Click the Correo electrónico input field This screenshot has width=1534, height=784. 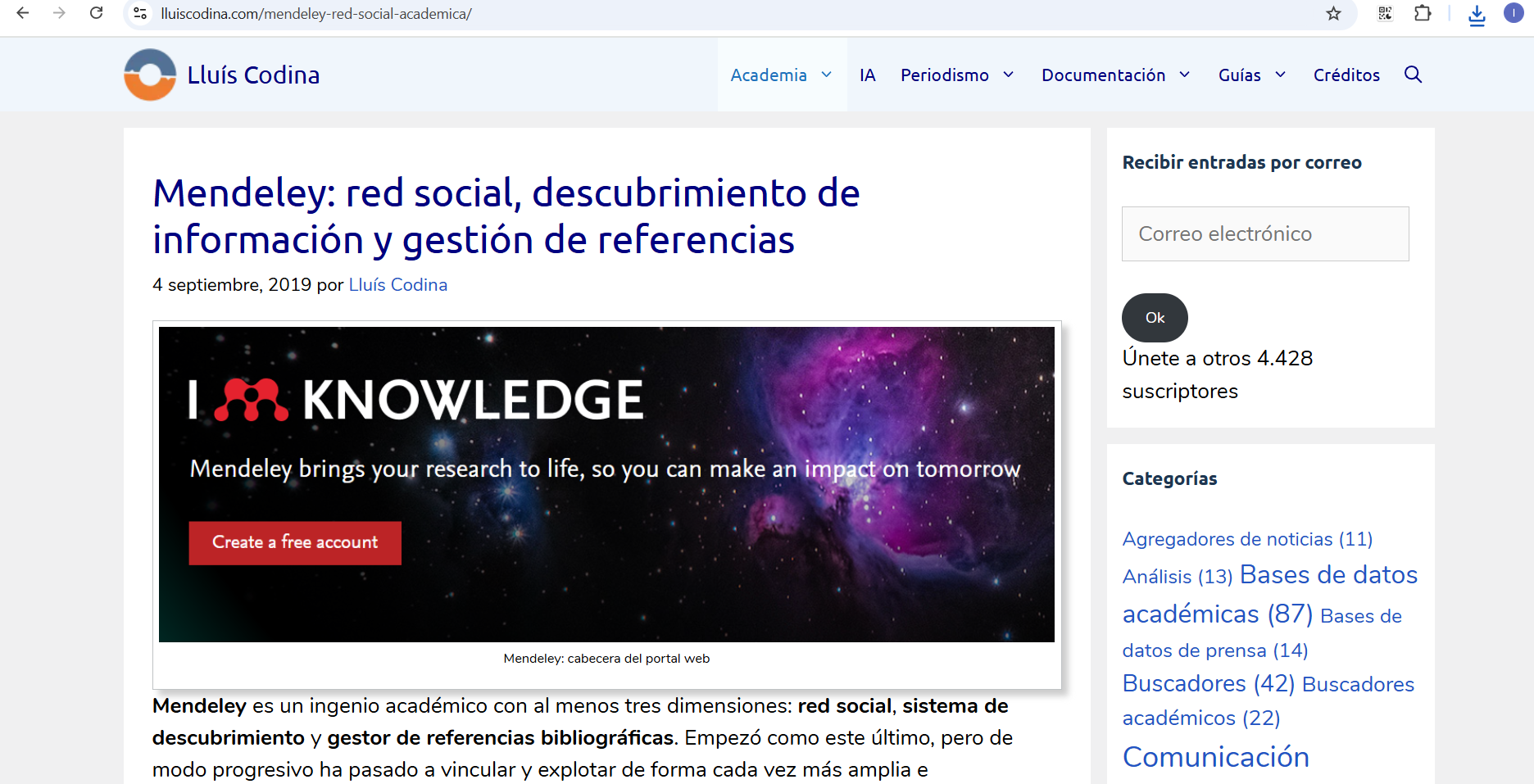[1264, 233]
